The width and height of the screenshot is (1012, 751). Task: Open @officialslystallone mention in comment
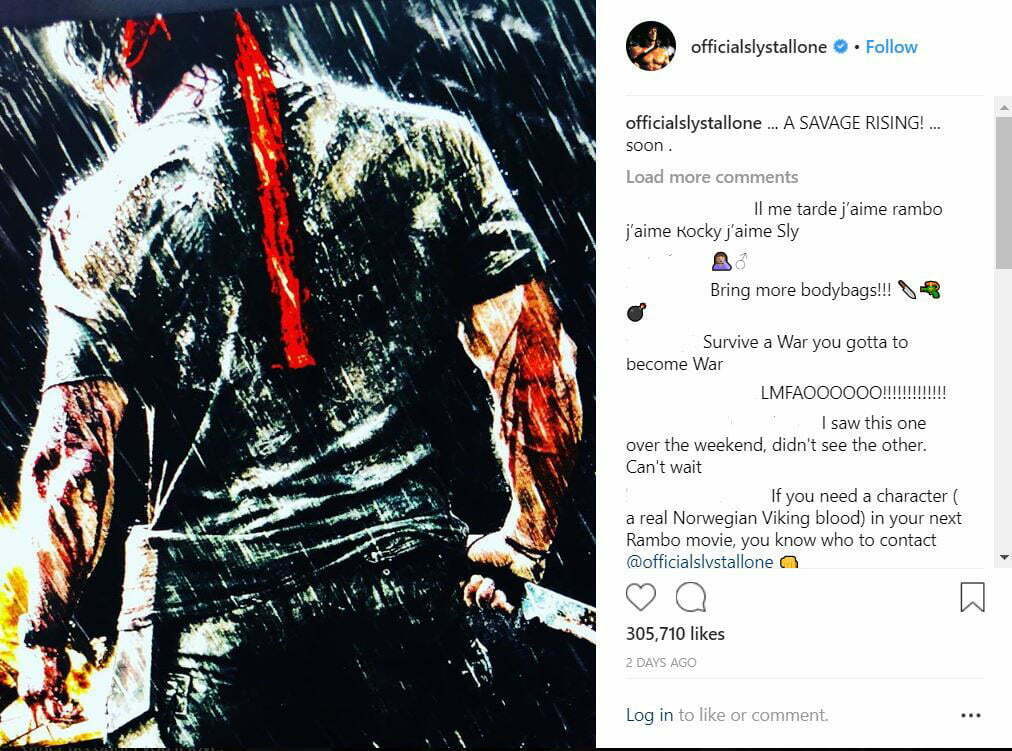click(x=700, y=561)
